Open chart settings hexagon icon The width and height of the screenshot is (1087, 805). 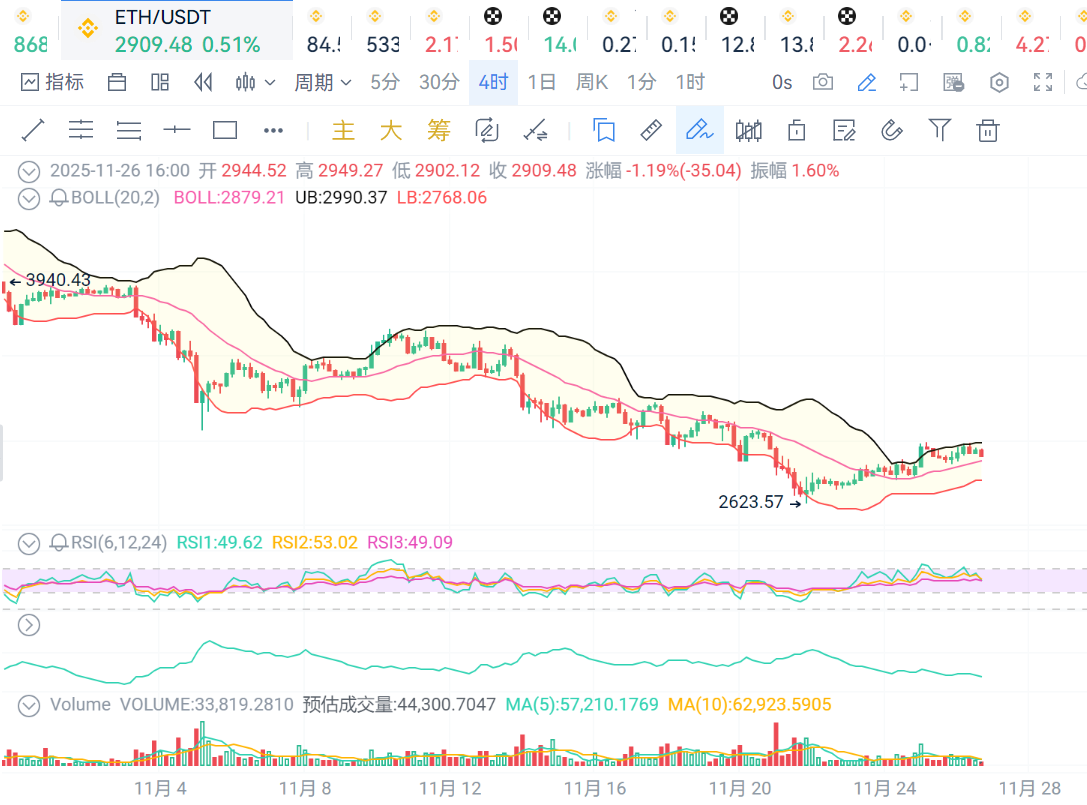click(x=998, y=82)
